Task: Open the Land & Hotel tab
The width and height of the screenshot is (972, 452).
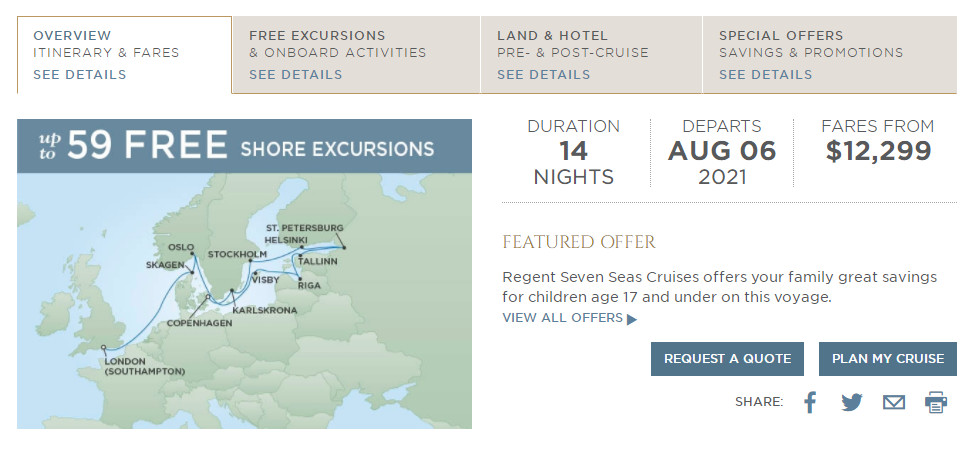Action: click(x=573, y=44)
